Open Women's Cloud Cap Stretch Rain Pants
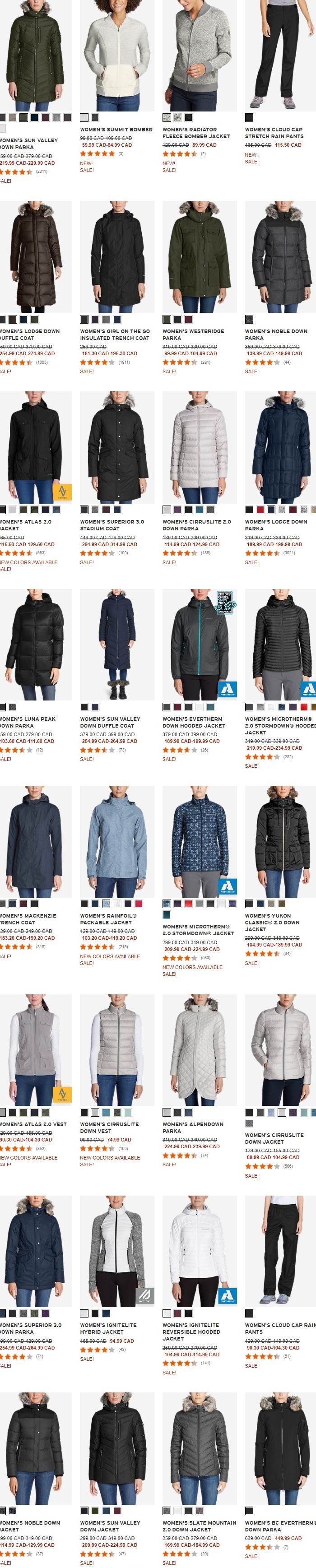This screenshot has width=316, height=1568. (x=274, y=133)
